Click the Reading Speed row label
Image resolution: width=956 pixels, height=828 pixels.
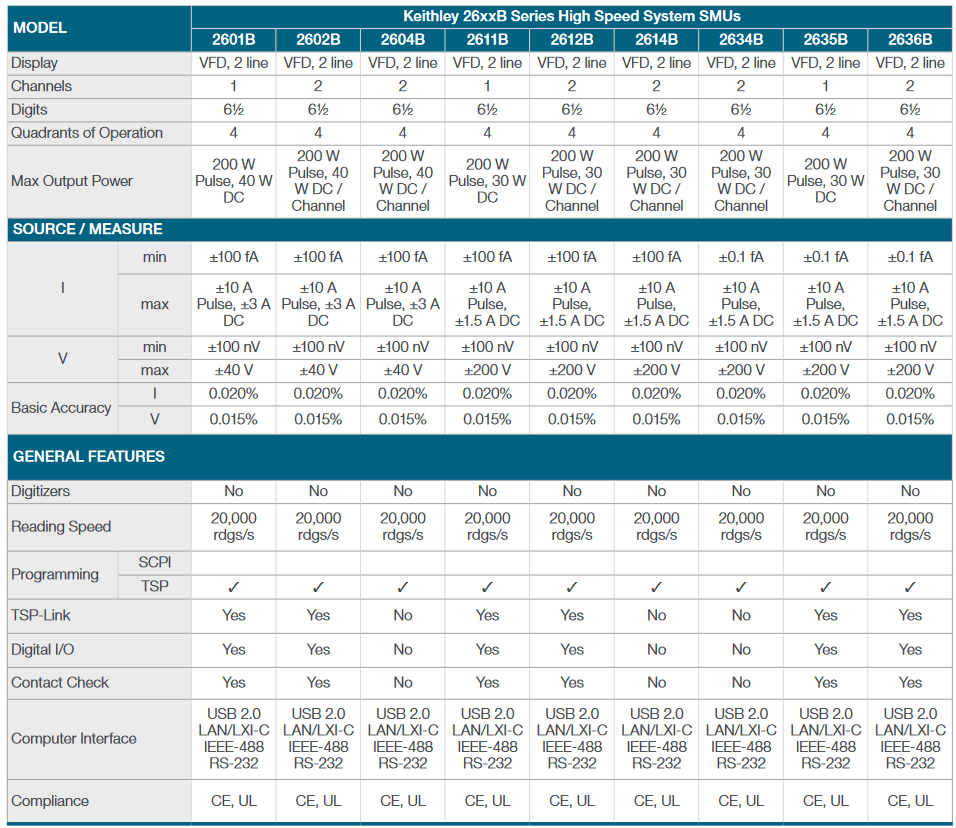click(61, 527)
